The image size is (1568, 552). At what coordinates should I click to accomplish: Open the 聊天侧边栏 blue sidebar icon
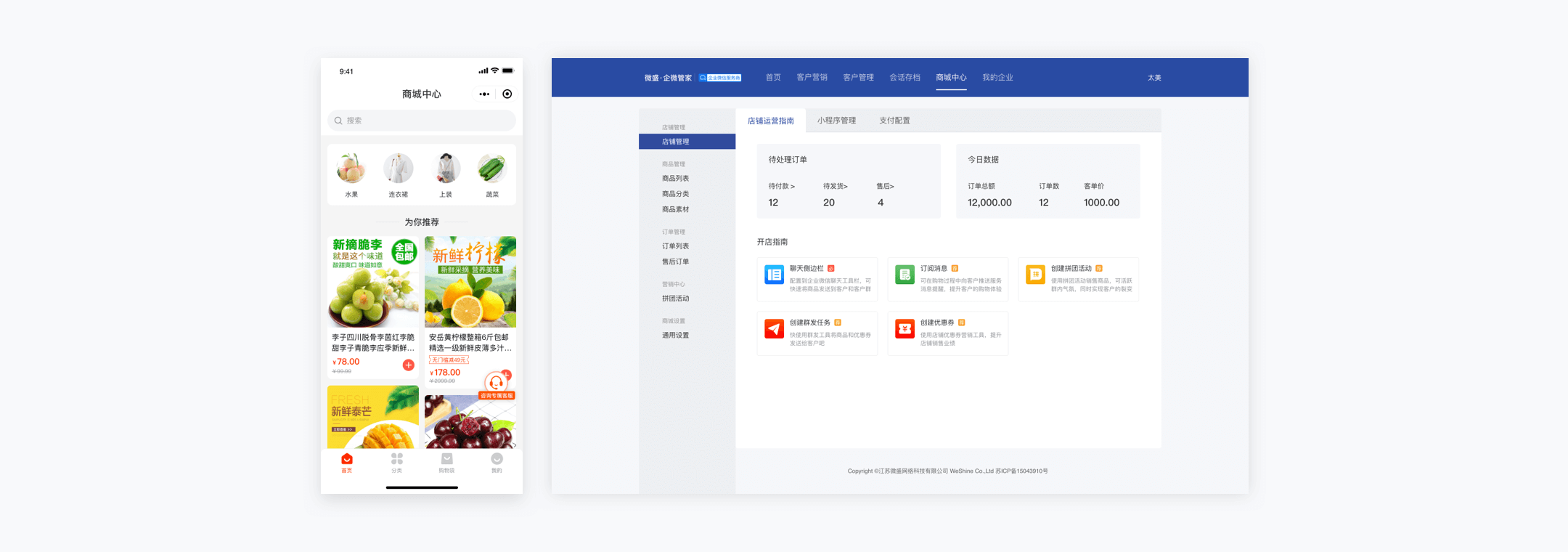point(774,275)
